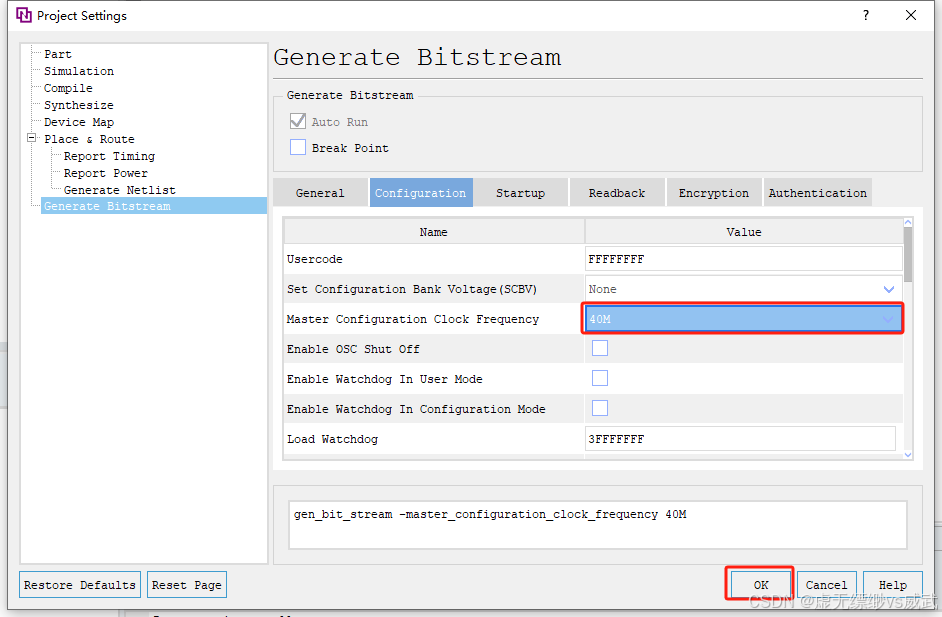The height and width of the screenshot is (617, 942).
Task: Click the Name column header
Action: tap(434, 232)
